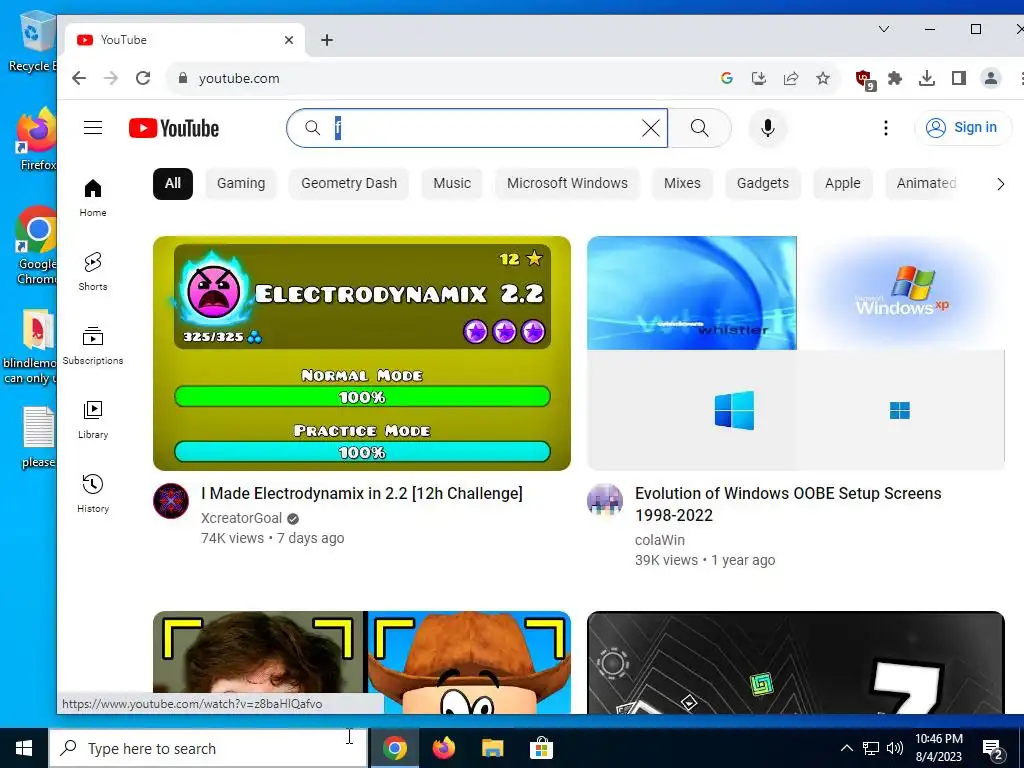Click the Type here to search box
The image size is (1024, 768).
[x=208, y=748]
